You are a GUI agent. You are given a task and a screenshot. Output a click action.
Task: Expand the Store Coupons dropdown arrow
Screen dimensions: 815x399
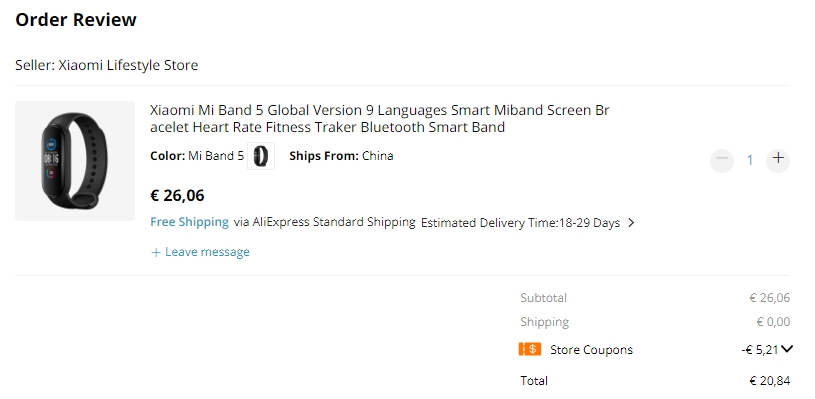(x=787, y=349)
